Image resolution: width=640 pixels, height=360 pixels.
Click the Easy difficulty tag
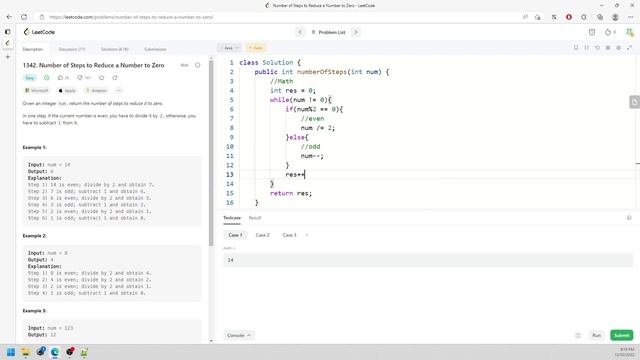pos(30,78)
